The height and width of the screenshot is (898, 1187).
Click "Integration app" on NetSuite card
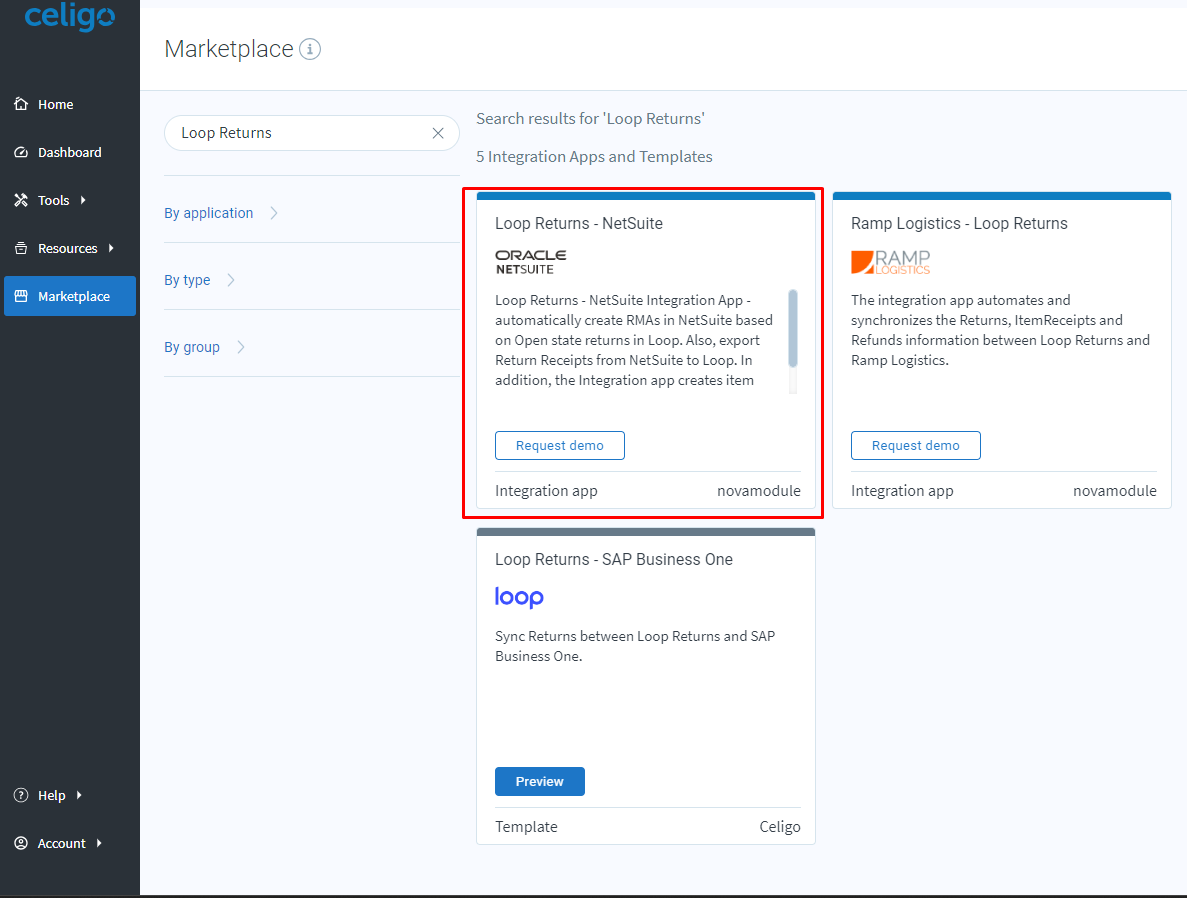(546, 491)
